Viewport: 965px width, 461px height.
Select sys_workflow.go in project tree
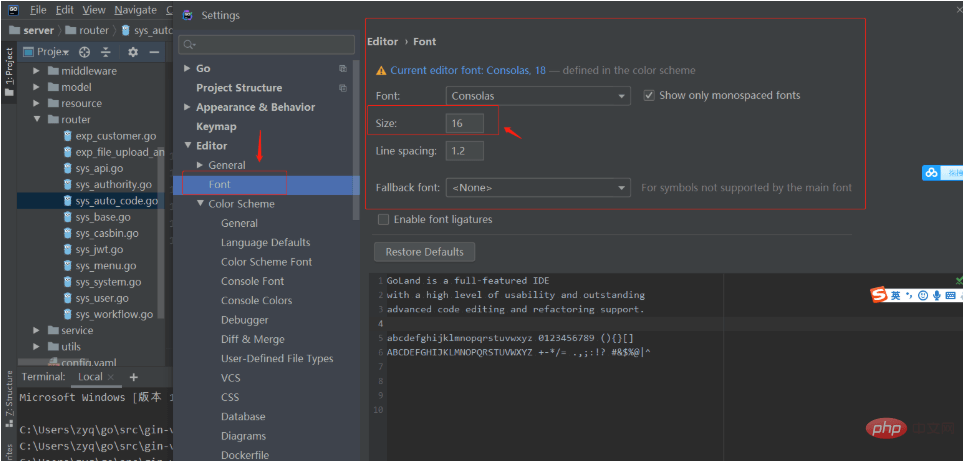pyautogui.click(x=114, y=315)
